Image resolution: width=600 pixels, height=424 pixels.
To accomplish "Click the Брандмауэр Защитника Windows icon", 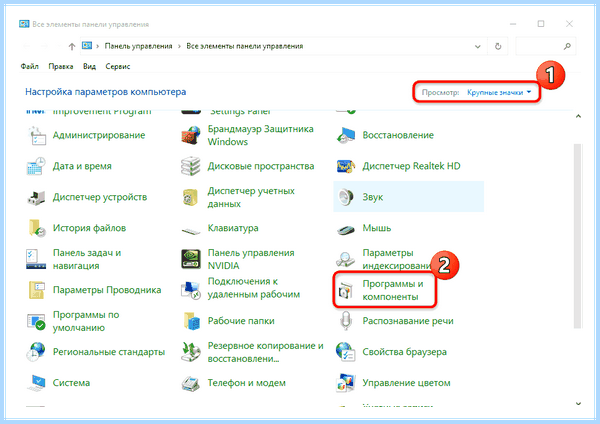I will (191, 135).
